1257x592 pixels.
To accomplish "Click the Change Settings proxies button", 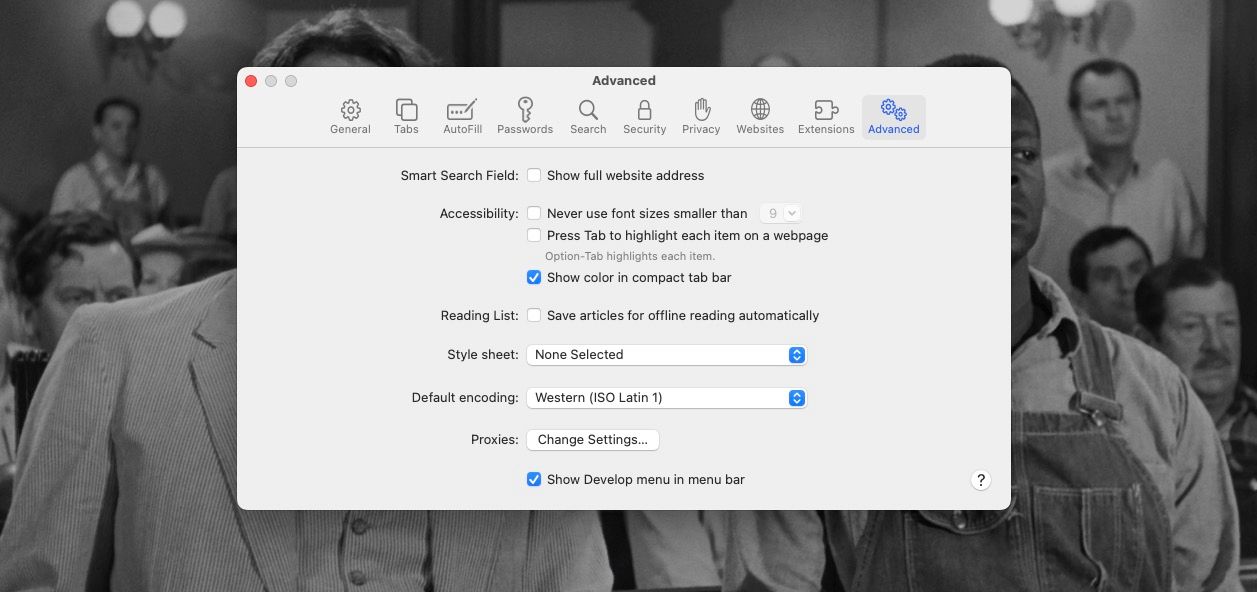I will [593, 439].
